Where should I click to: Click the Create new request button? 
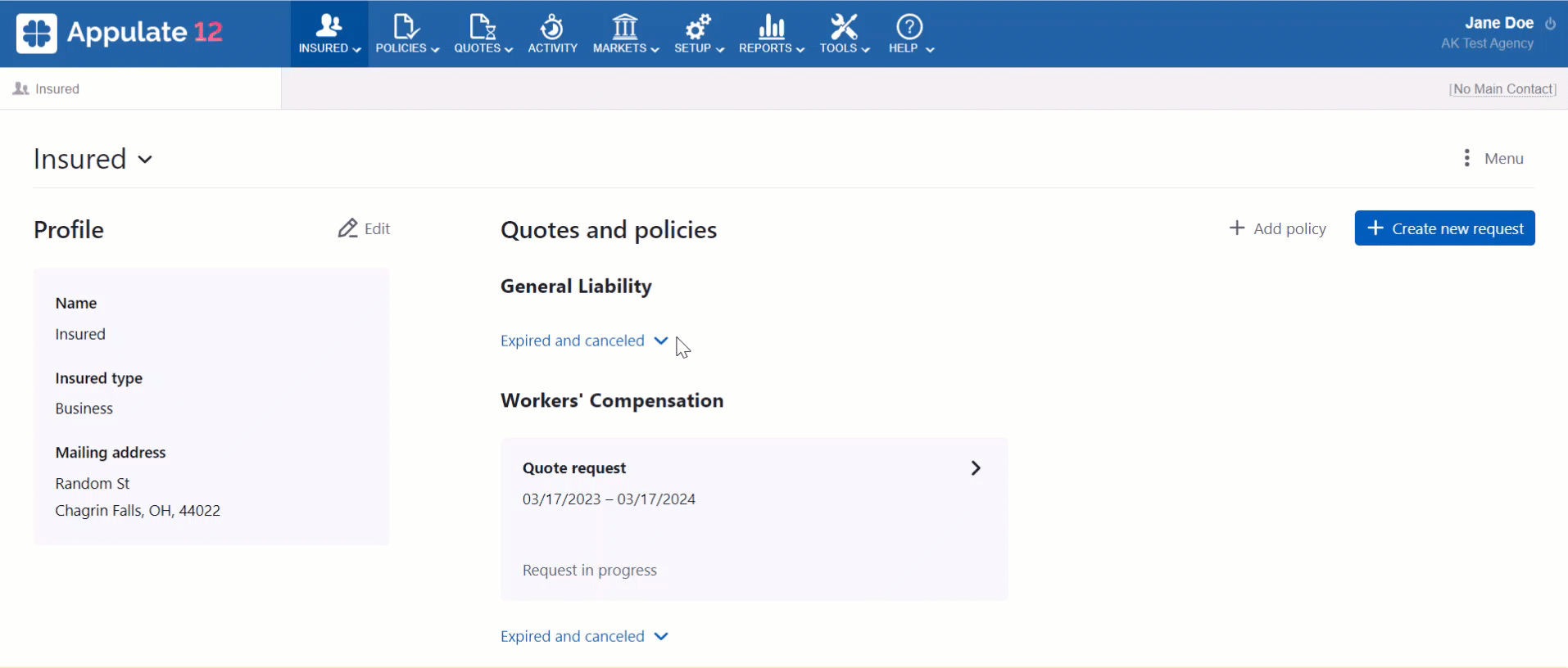[1444, 228]
